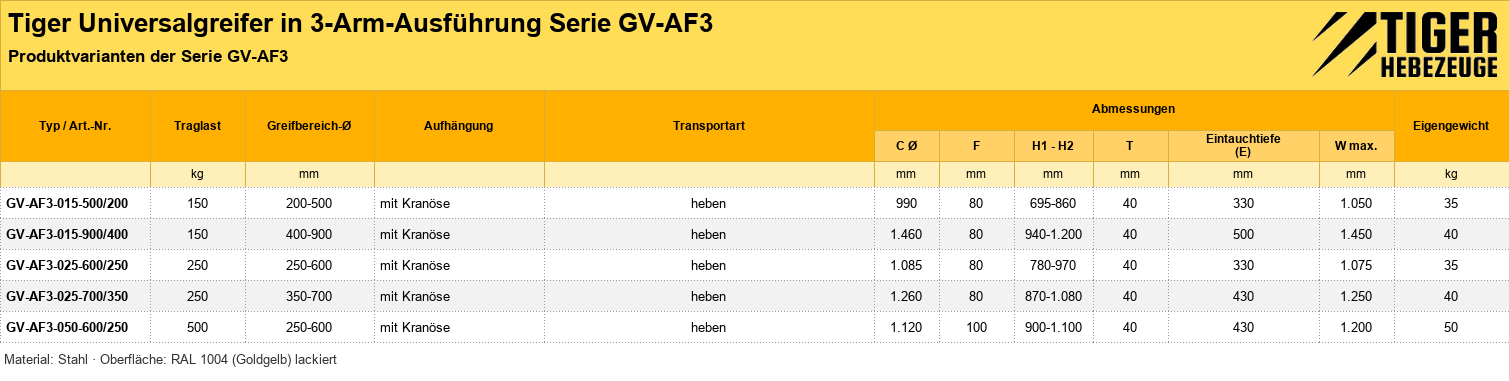Click the Tiger Hebezeuge logo
This screenshot has width=1509, height=381.
1404,46
